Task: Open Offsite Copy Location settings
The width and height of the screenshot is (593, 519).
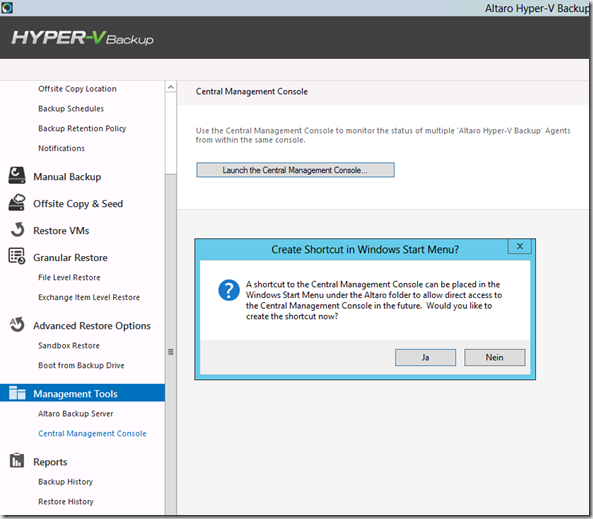Action: point(77,89)
